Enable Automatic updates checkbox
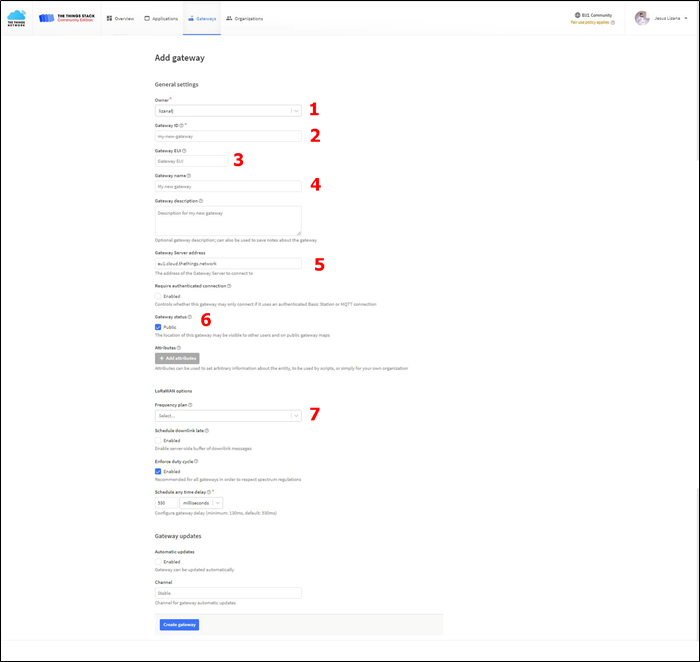Screen dimensions: 700x662 tap(158, 562)
